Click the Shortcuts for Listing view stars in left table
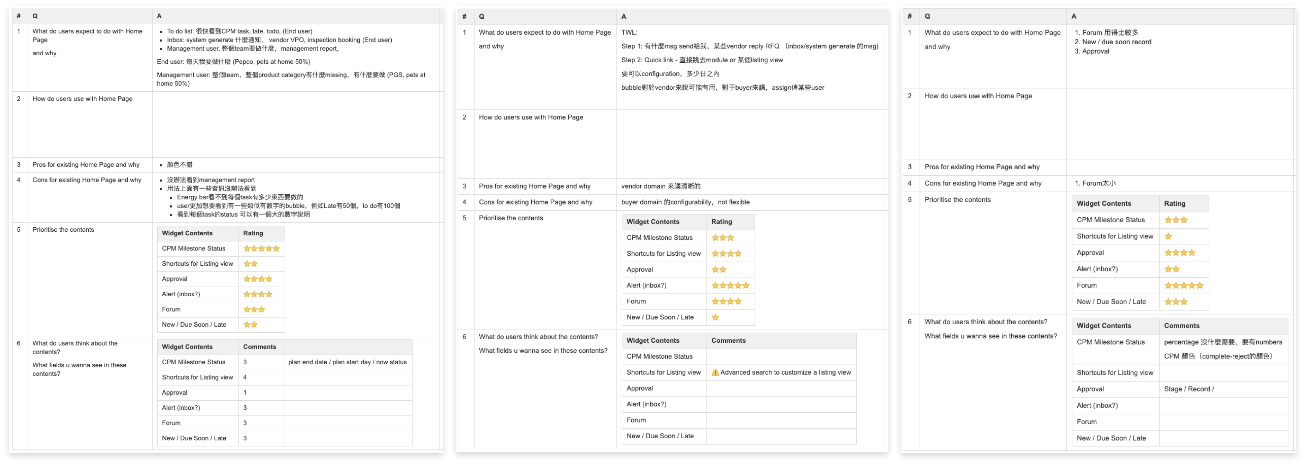 point(251,263)
